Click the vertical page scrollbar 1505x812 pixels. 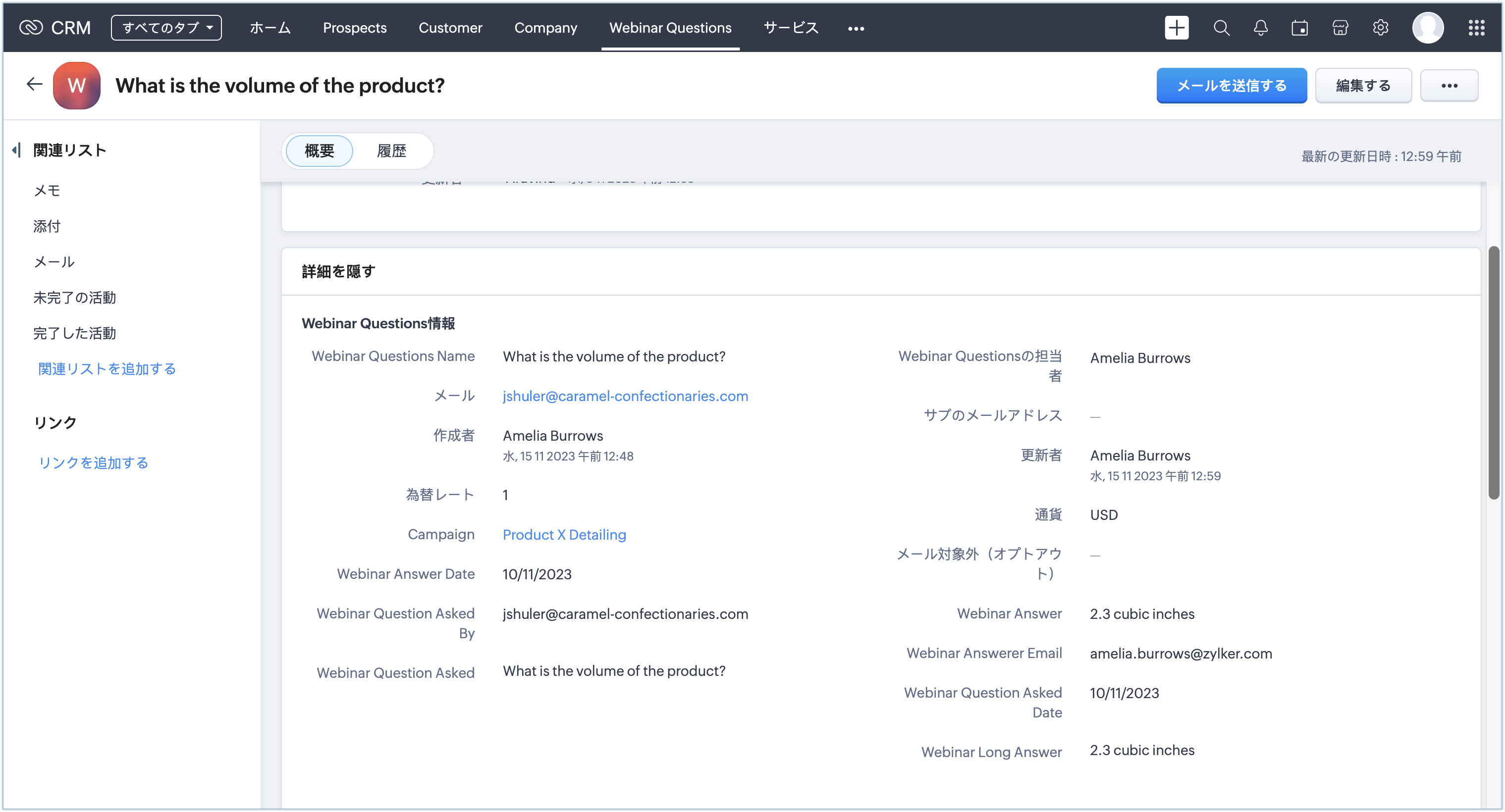1493,374
